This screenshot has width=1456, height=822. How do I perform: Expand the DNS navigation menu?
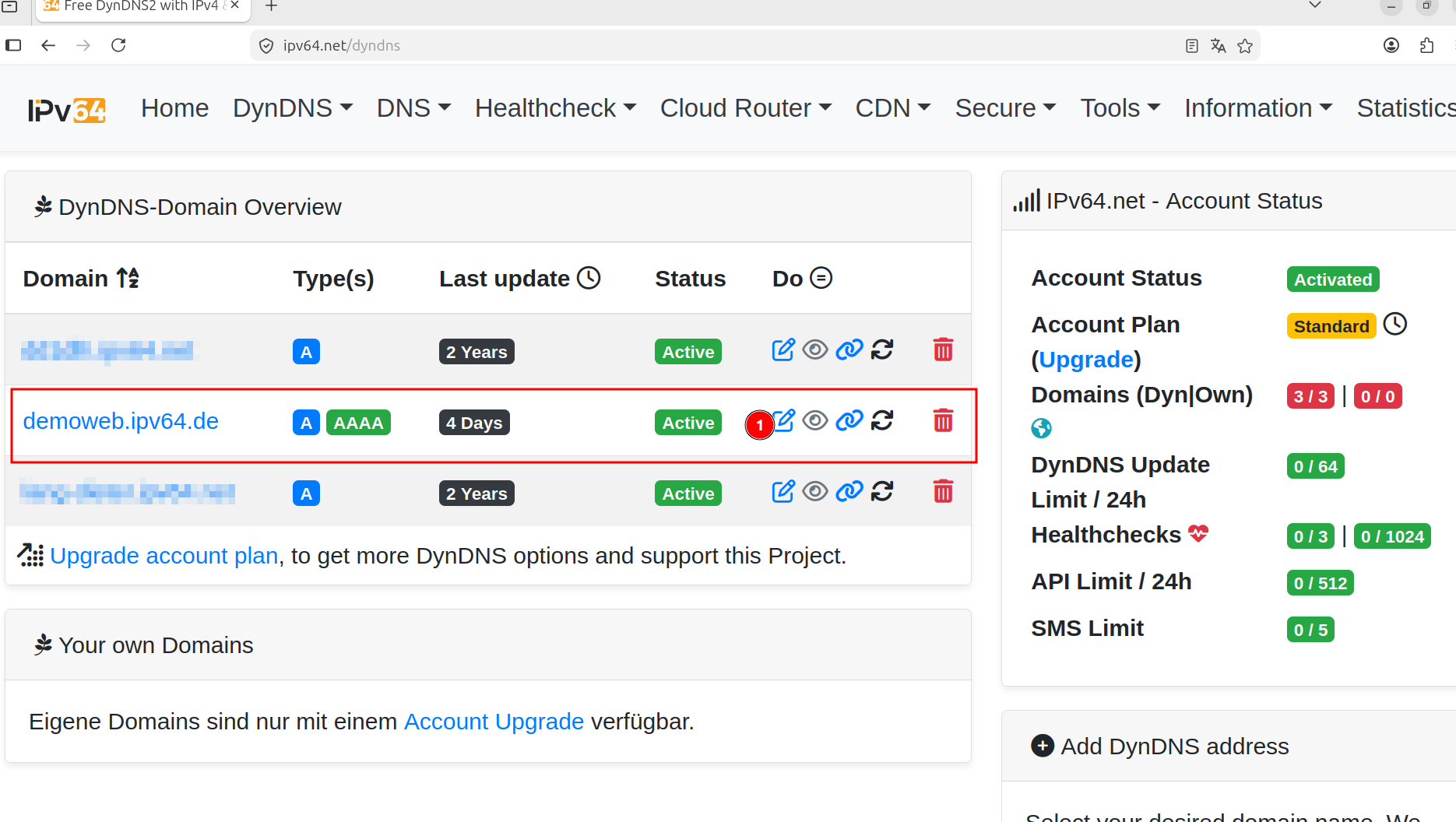click(413, 108)
